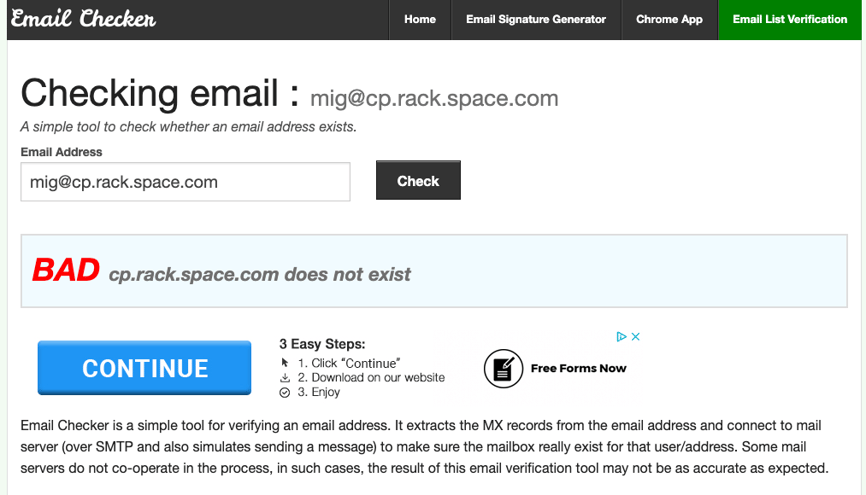Click the blue CONTINUE button

pyautogui.click(x=145, y=368)
